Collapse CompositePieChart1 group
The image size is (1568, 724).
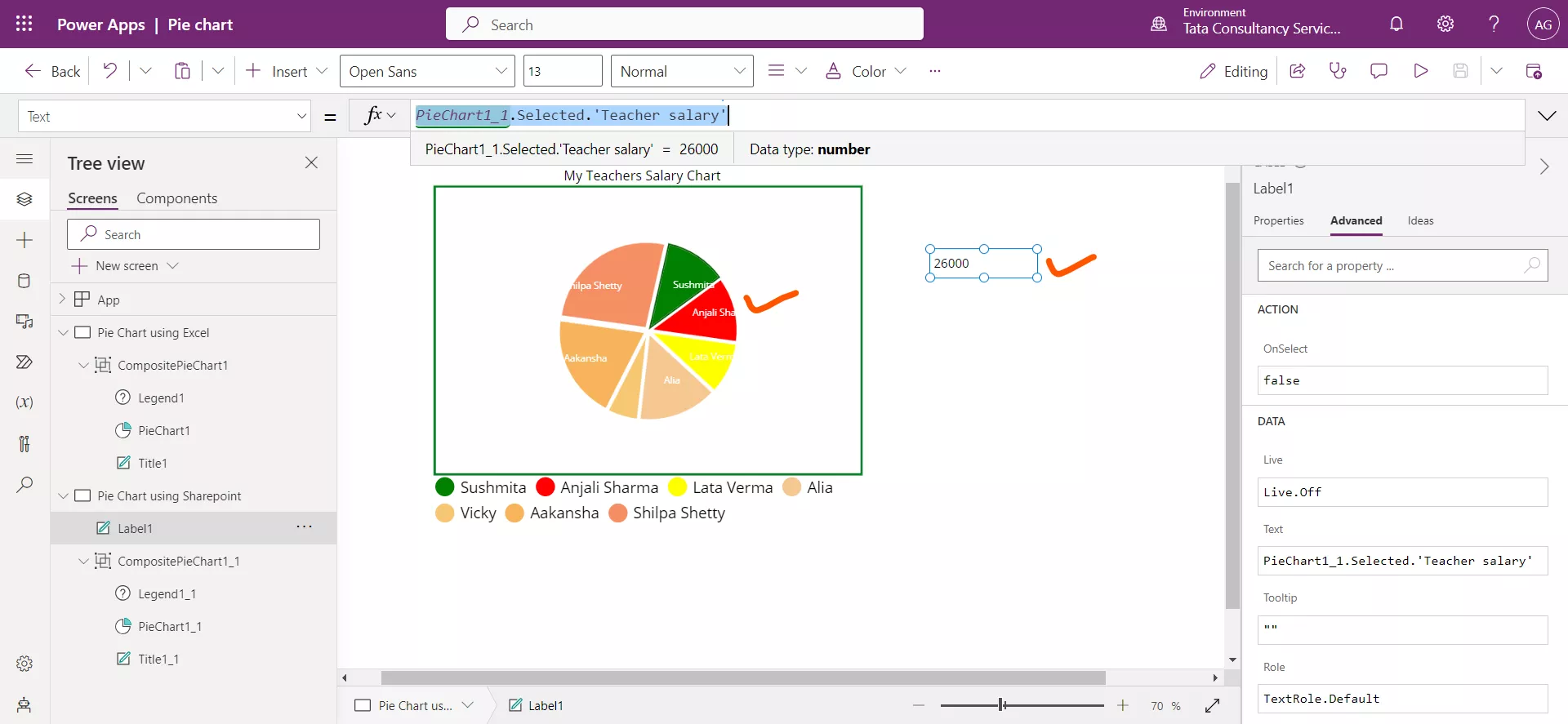83,365
